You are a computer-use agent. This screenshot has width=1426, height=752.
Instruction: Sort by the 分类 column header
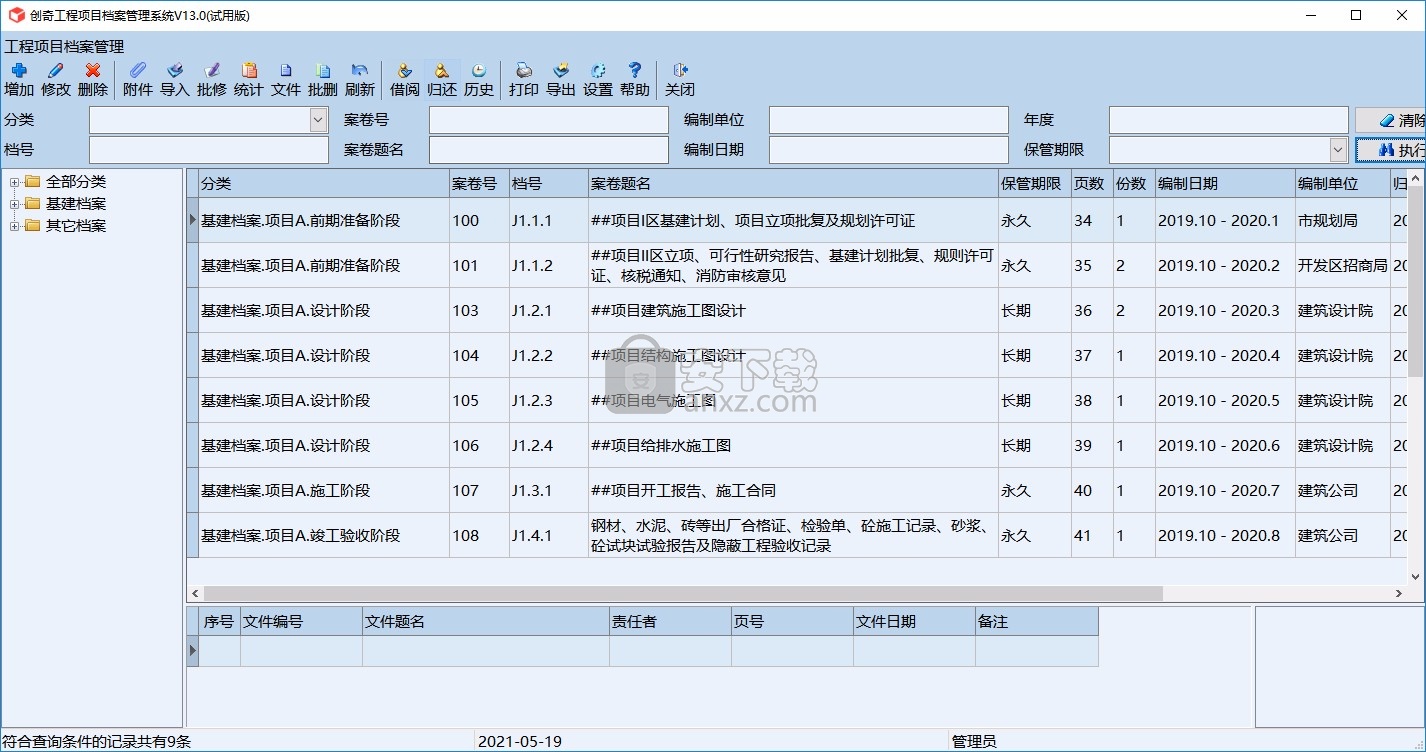point(324,184)
